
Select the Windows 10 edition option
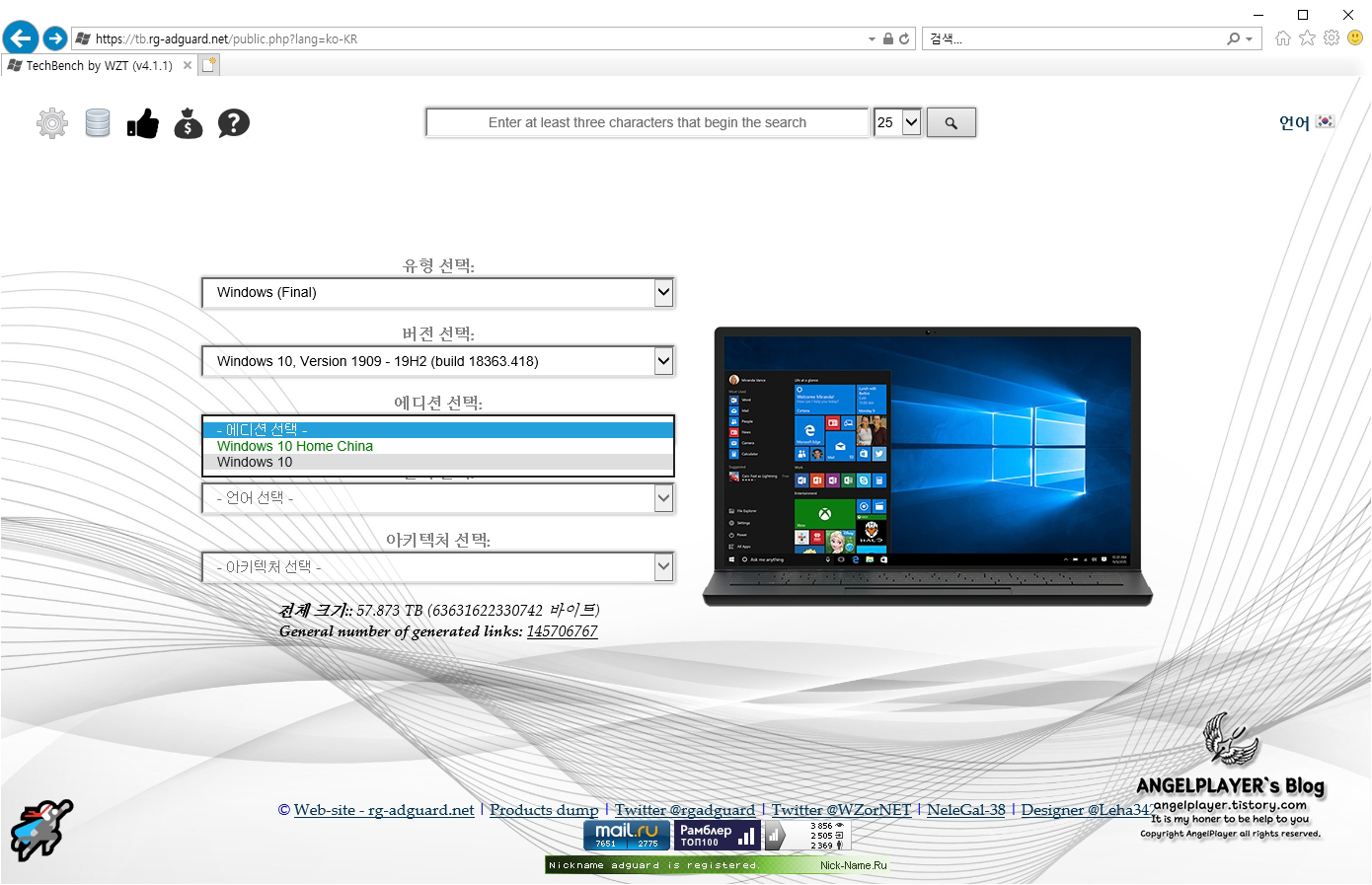point(438,462)
